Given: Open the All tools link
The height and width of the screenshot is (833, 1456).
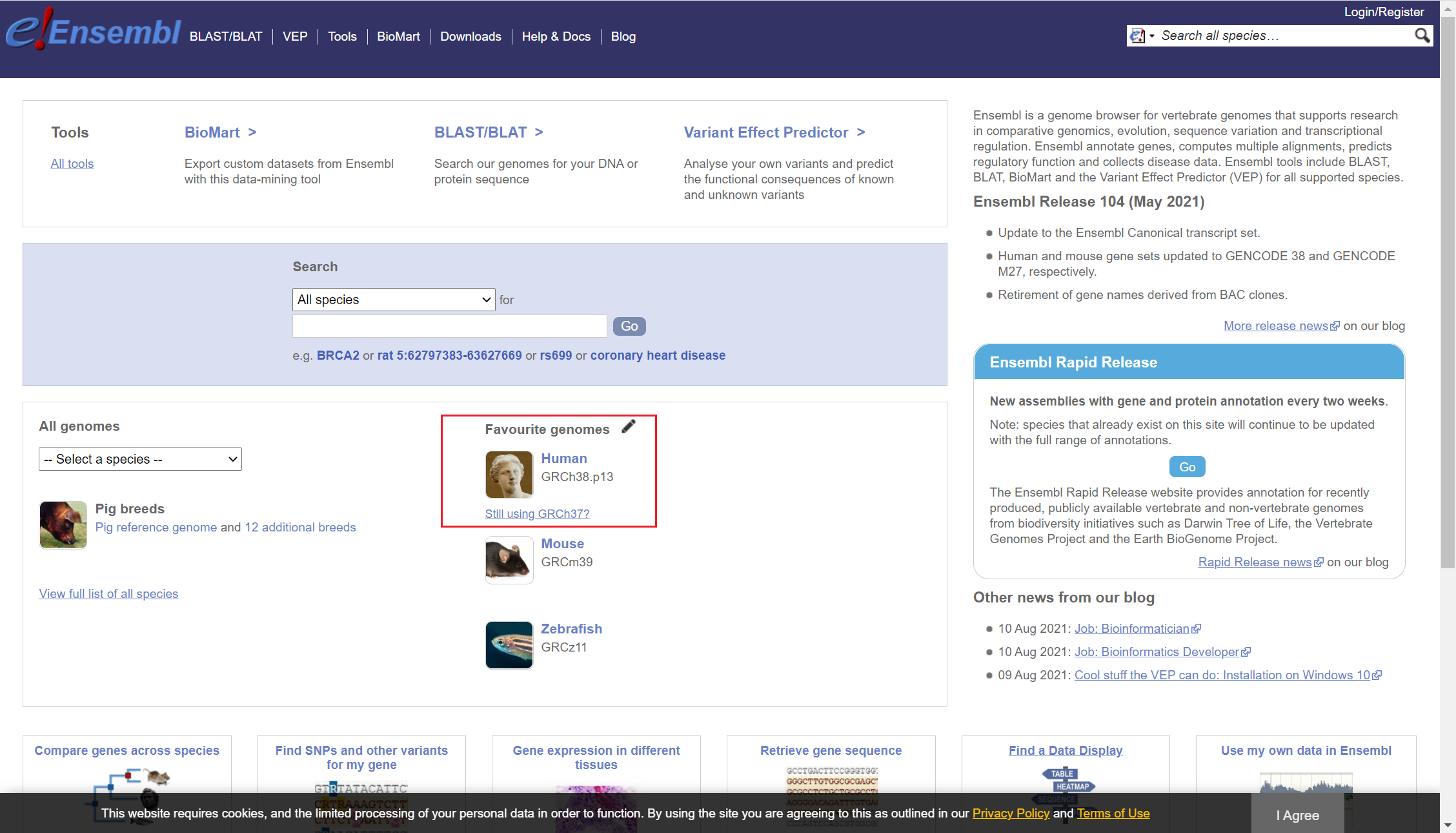Looking at the screenshot, I should point(72,164).
